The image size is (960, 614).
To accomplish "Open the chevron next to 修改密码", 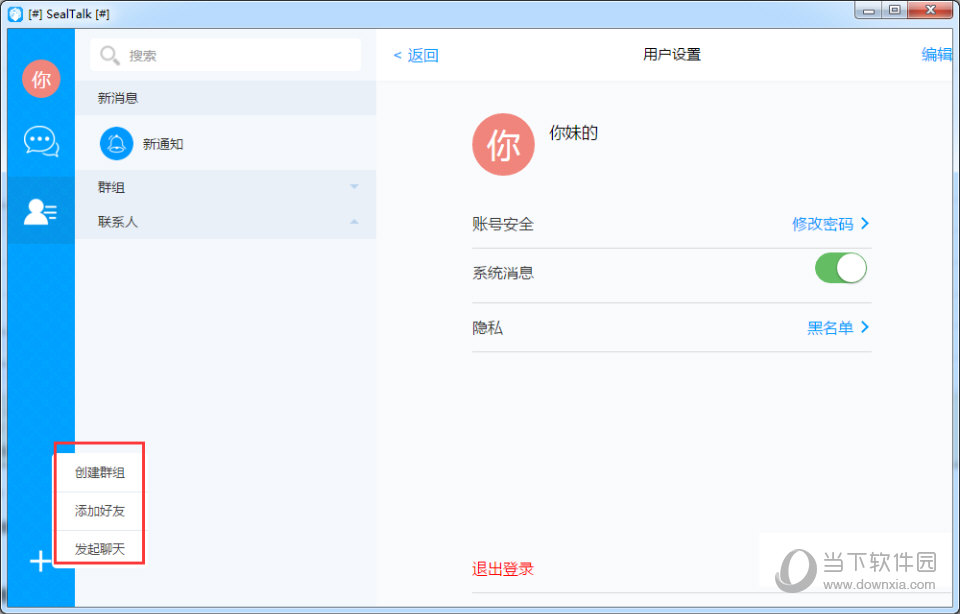I will pos(864,223).
